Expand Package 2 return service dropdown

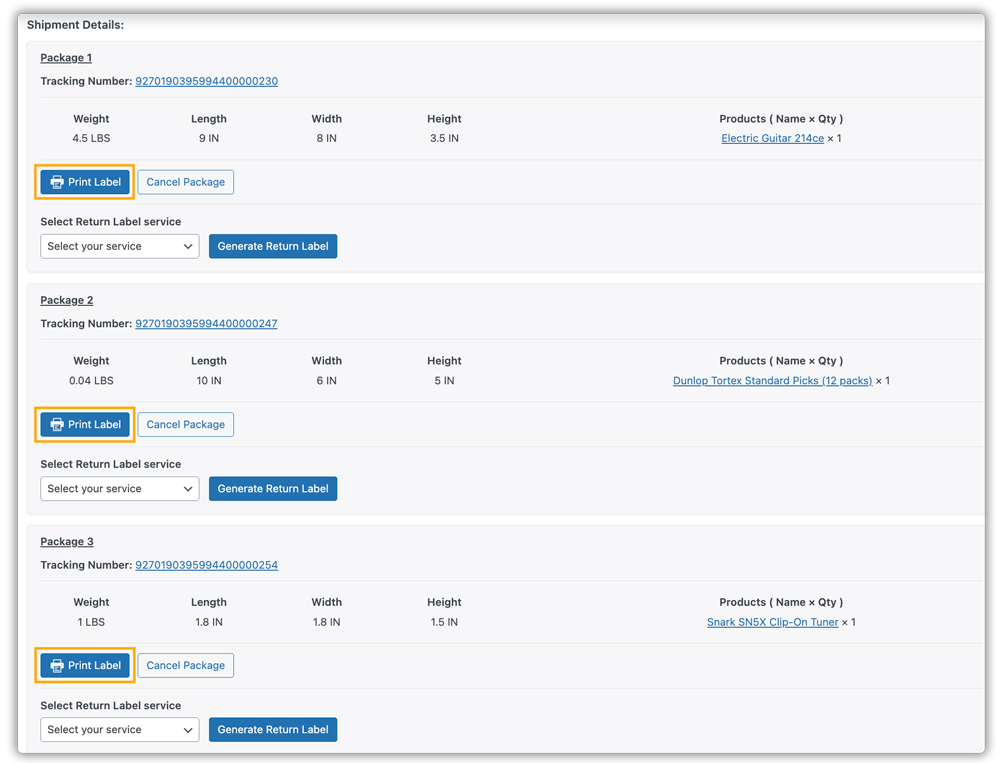(x=120, y=489)
